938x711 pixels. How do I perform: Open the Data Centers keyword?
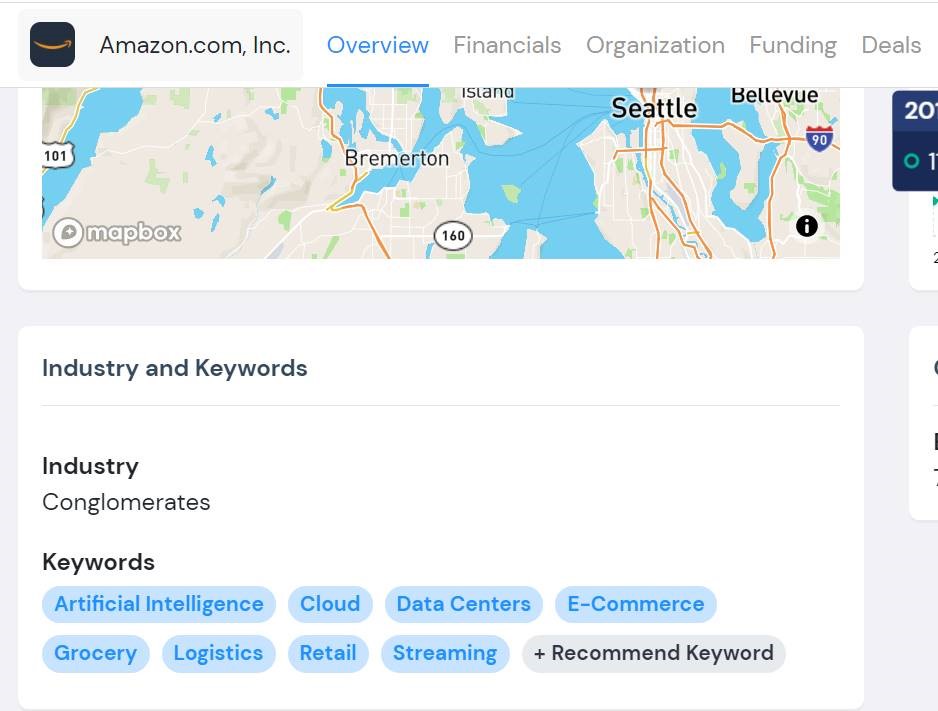pyautogui.click(x=464, y=604)
